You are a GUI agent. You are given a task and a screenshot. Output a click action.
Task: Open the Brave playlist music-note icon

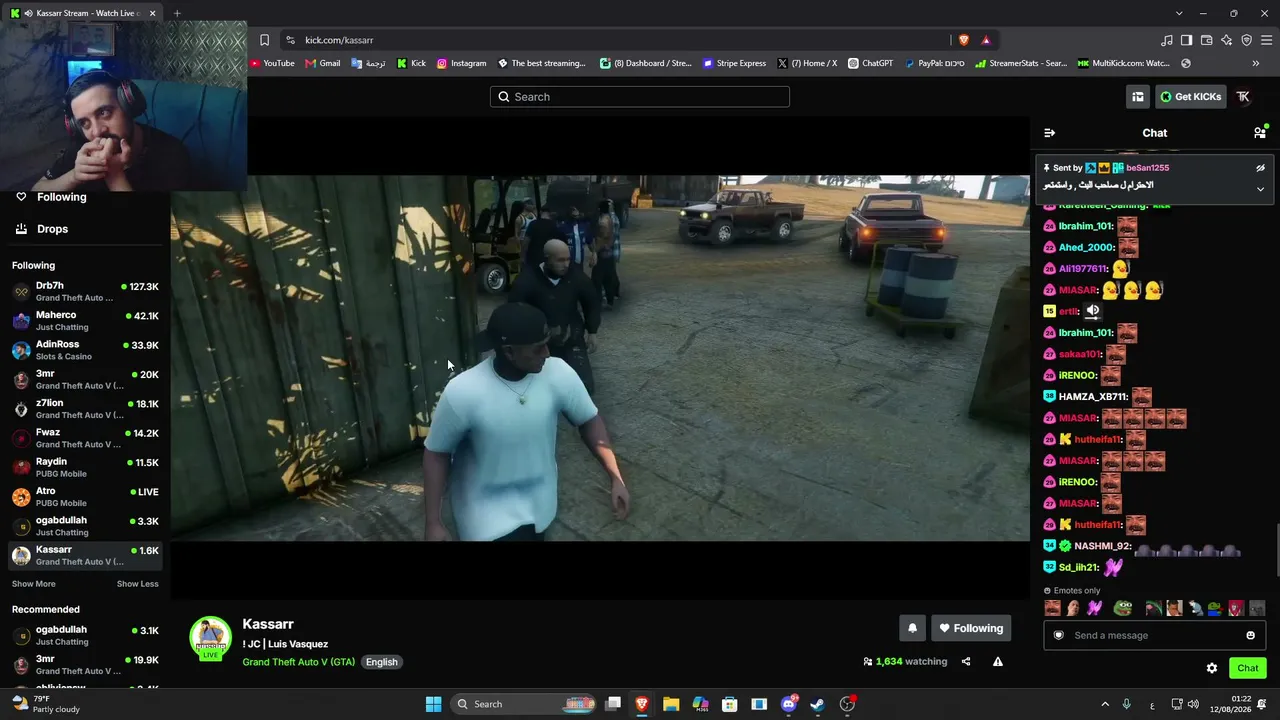[1167, 40]
